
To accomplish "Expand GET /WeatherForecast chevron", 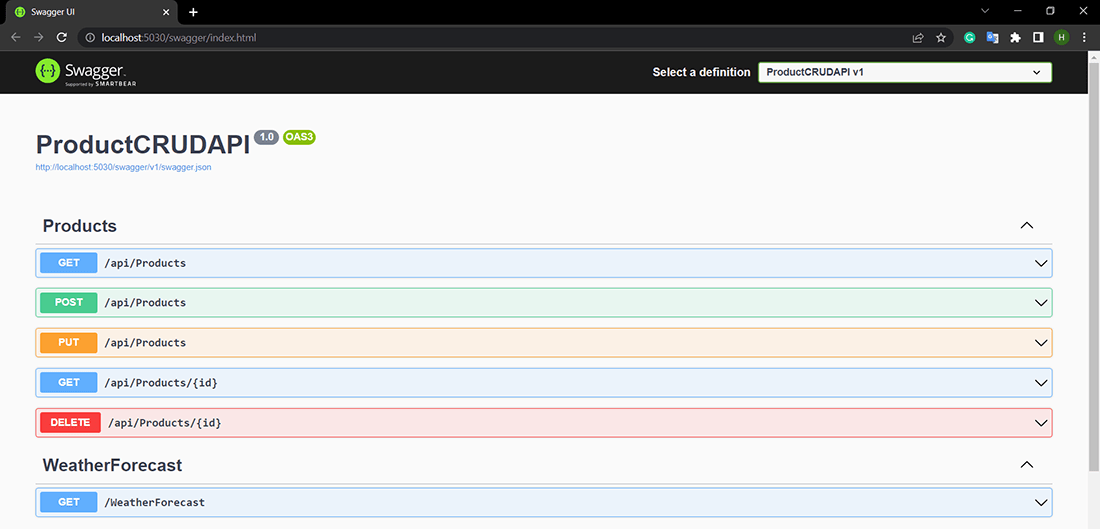I will 1040,502.
